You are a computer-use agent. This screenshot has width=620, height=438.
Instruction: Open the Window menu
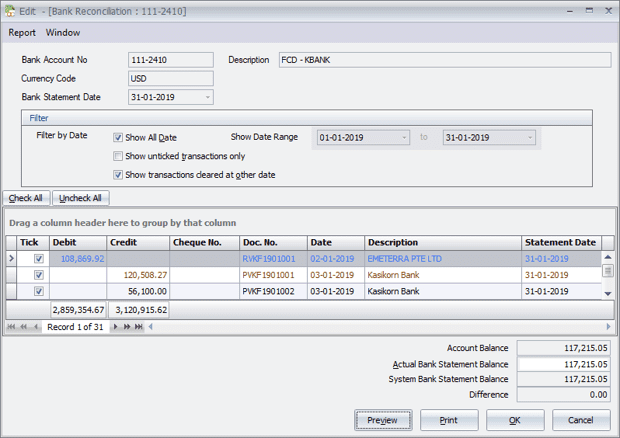63,33
